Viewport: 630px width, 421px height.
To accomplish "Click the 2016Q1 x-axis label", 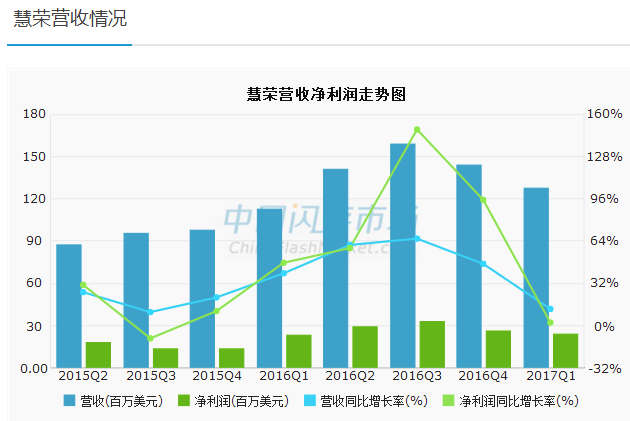I will click(284, 376).
